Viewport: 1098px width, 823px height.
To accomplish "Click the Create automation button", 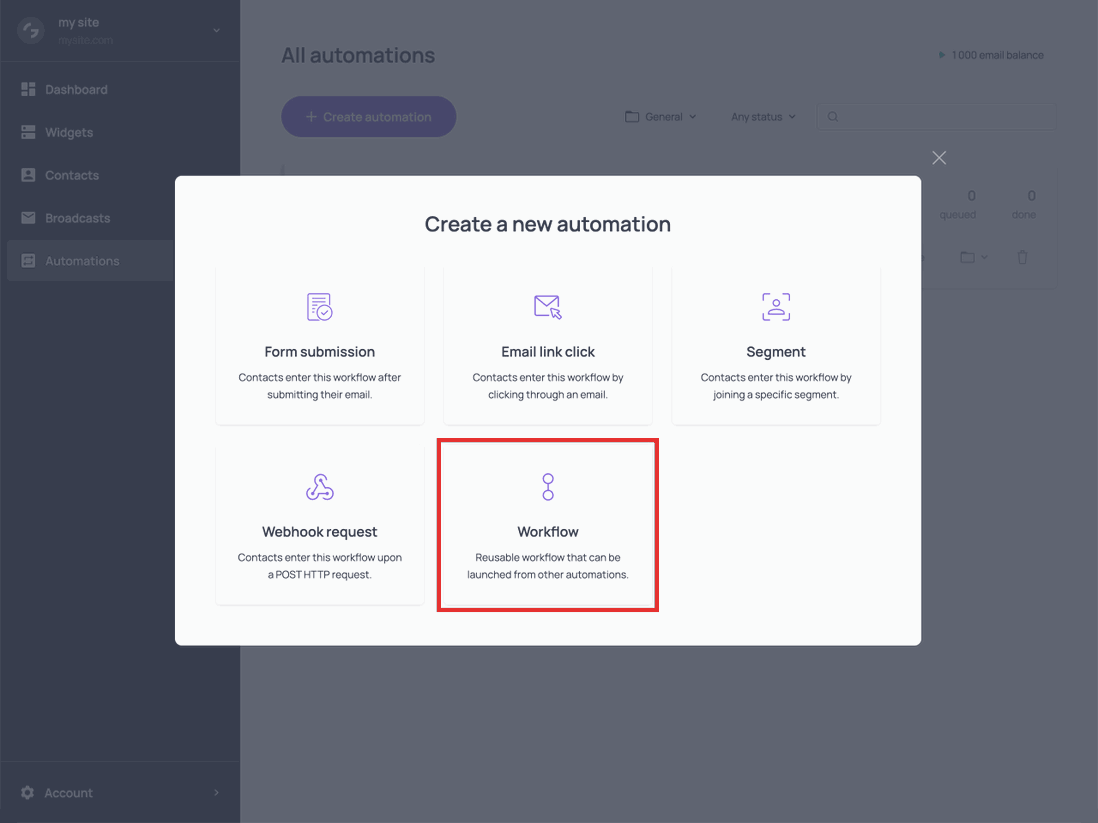I will (x=368, y=116).
